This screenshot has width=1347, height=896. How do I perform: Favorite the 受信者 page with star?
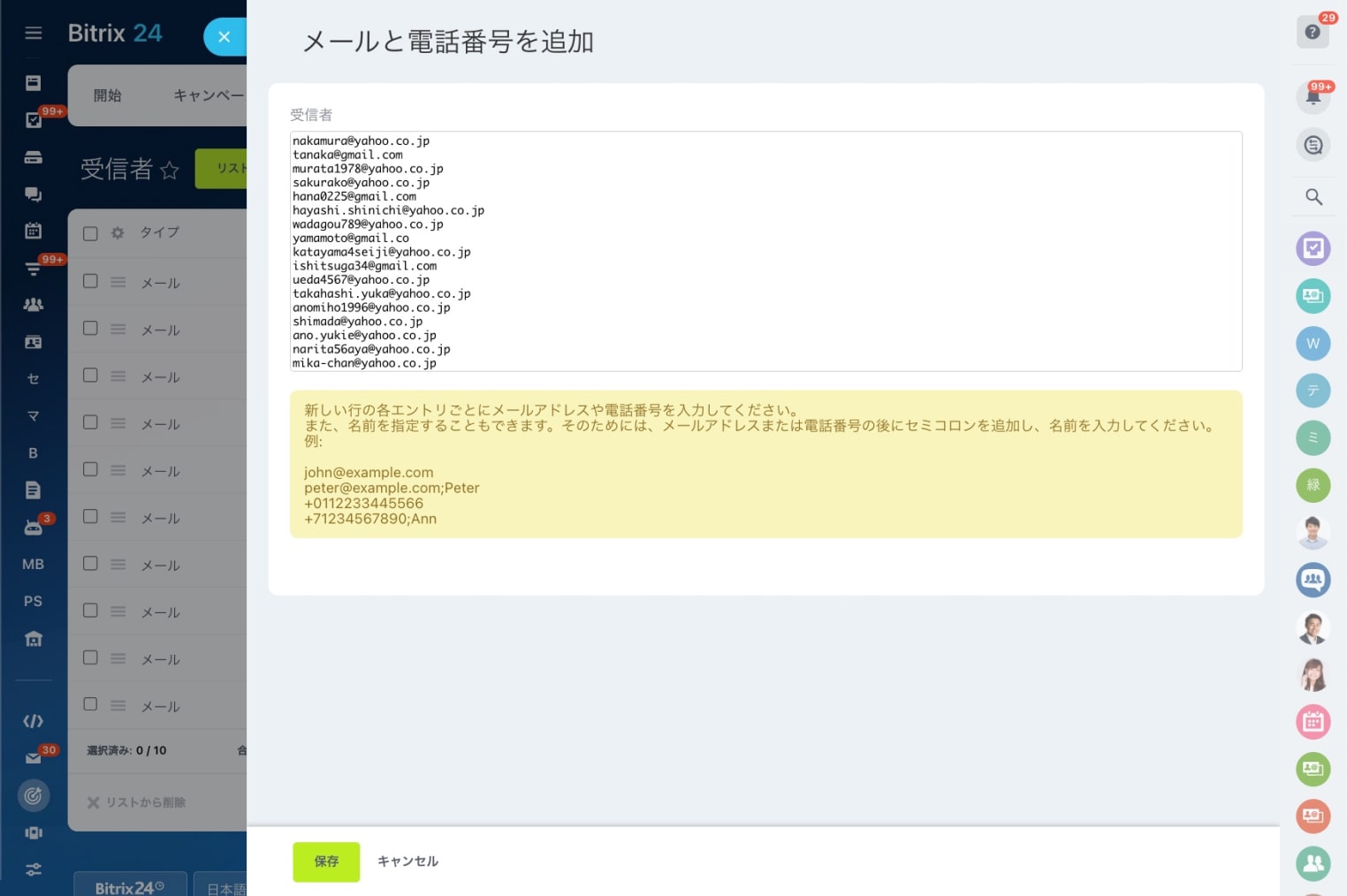click(170, 170)
